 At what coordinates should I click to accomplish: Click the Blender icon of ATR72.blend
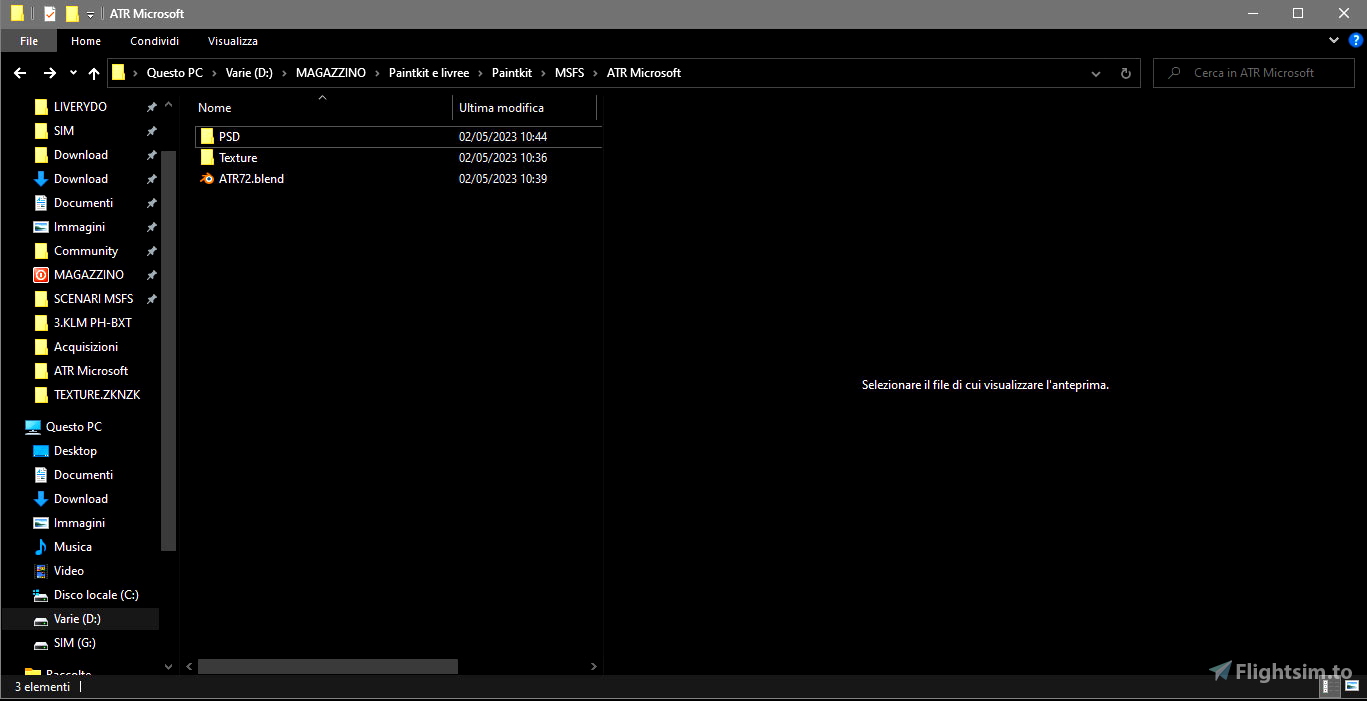[x=207, y=178]
